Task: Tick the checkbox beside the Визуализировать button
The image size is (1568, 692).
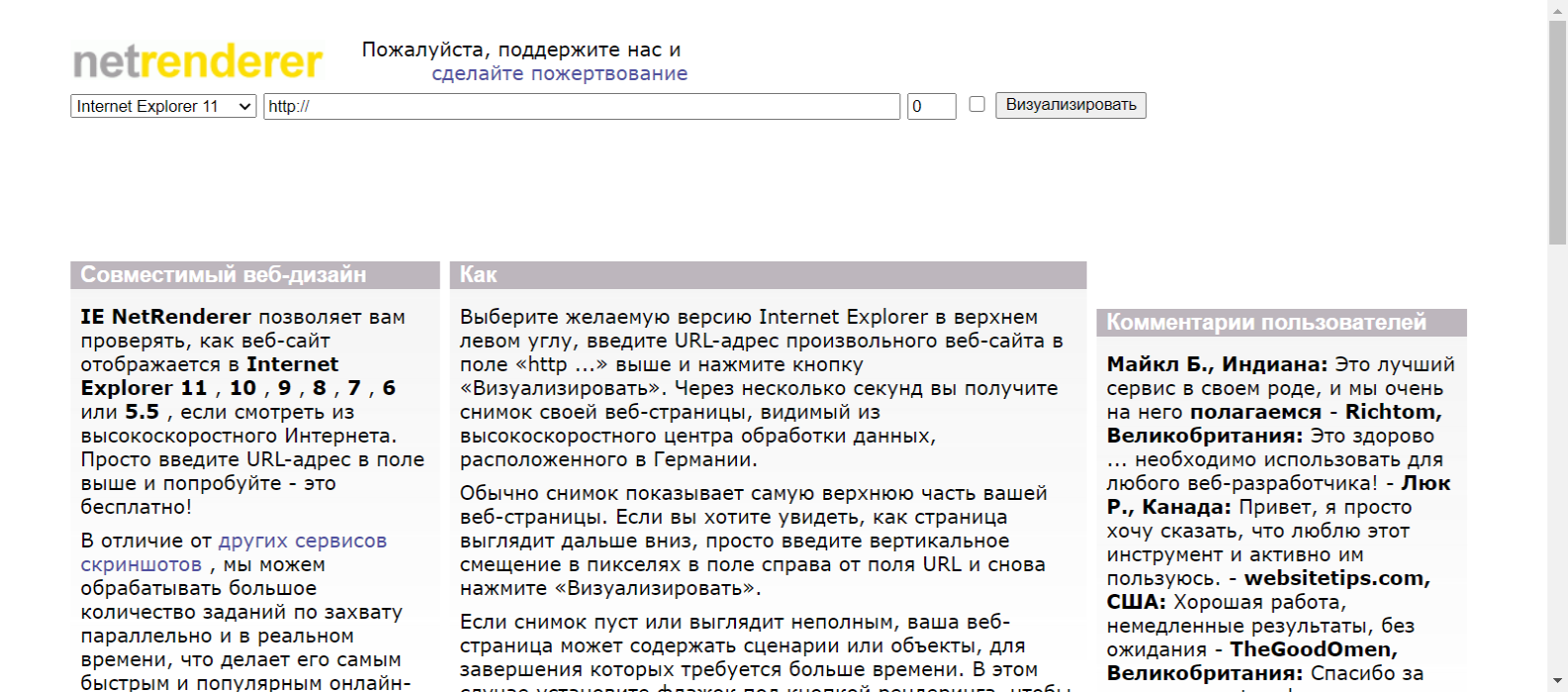Action: tap(977, 104)
